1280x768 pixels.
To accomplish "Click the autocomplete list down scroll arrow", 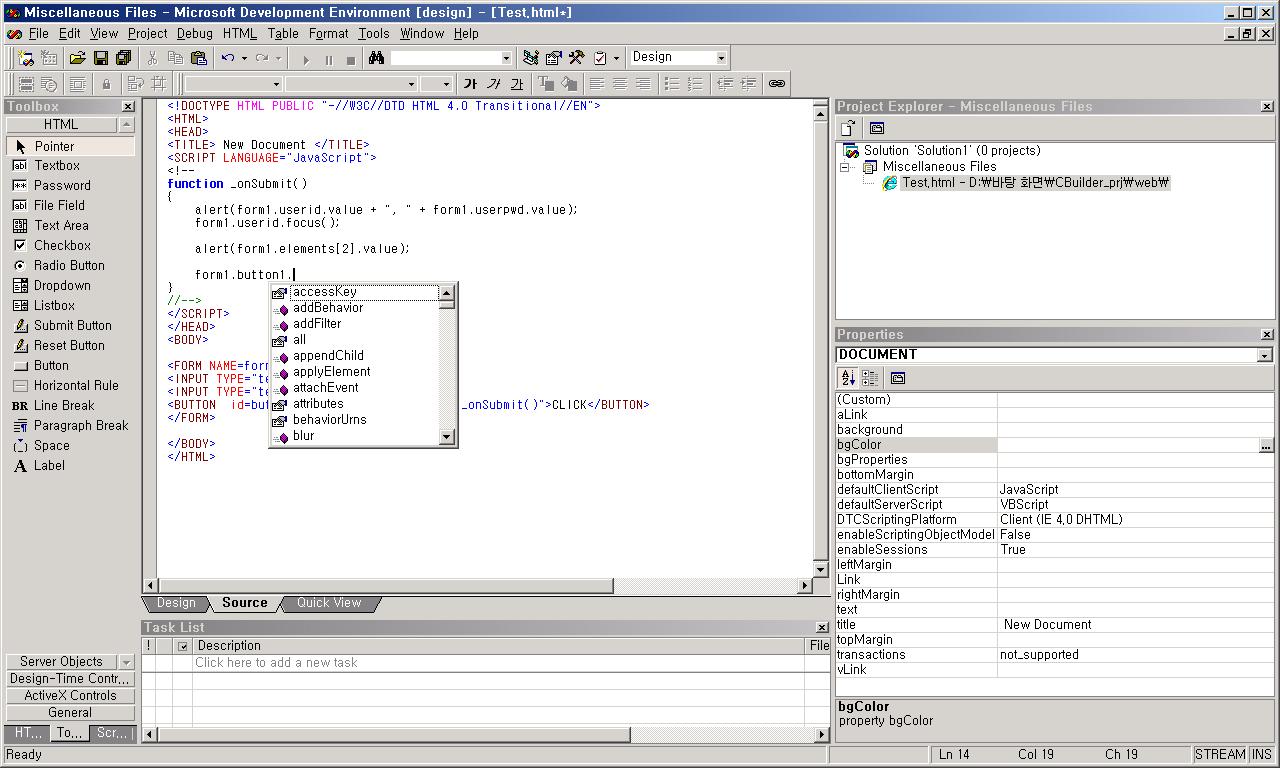I will coord(447,437).
